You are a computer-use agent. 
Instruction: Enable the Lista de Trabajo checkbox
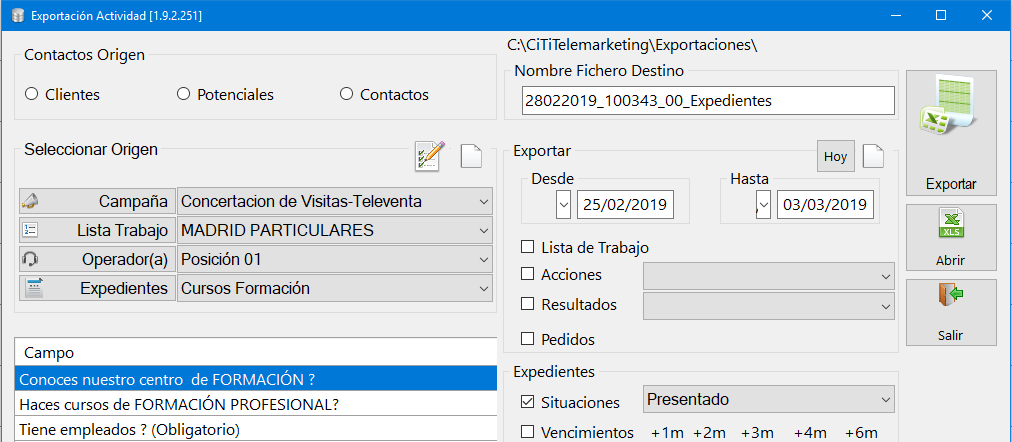tap(527, 246)
